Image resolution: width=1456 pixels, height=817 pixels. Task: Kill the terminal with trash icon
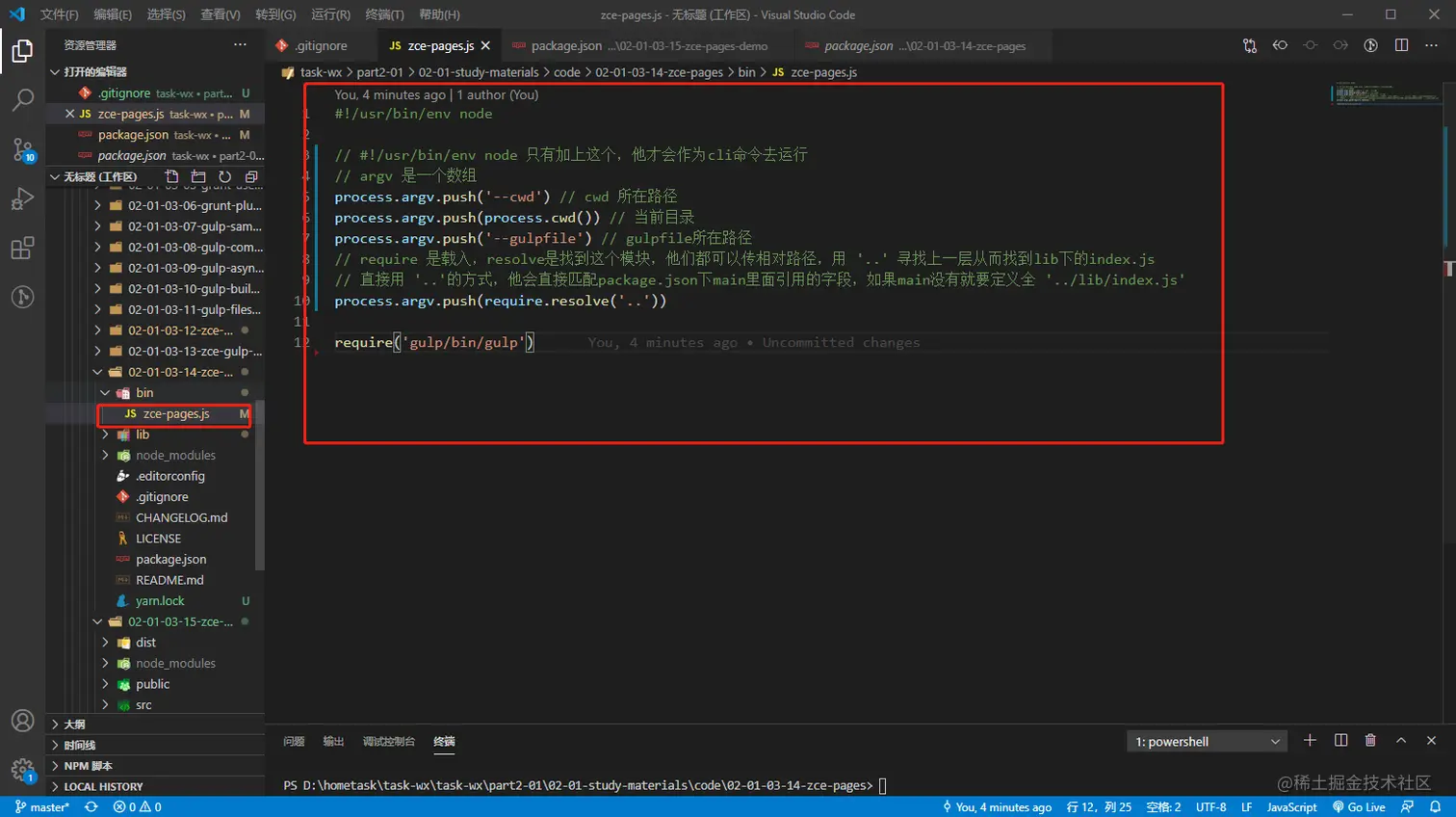pyautogui.click(x=1370, y=740)
